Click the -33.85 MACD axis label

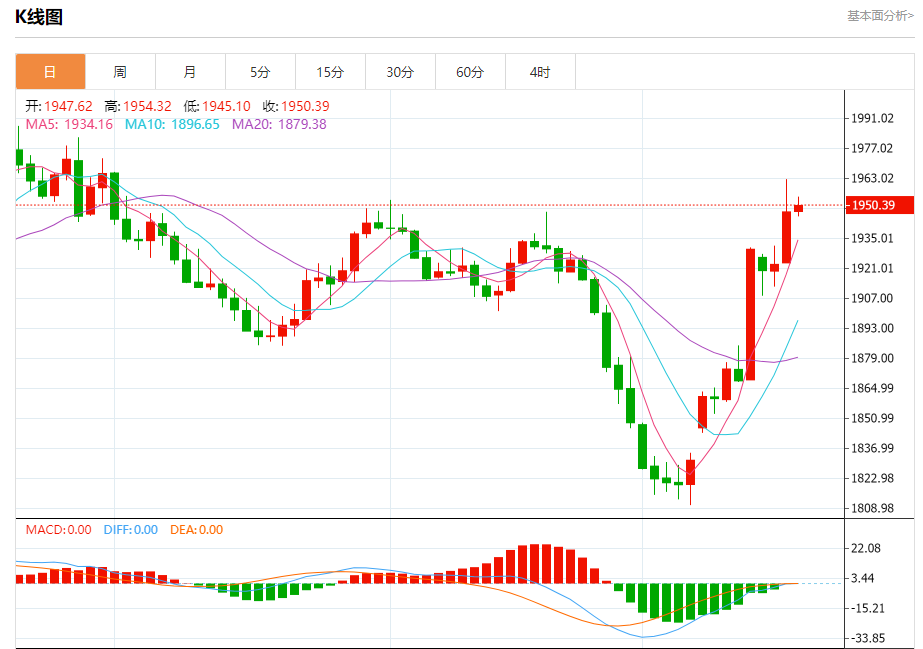point(868,638)
